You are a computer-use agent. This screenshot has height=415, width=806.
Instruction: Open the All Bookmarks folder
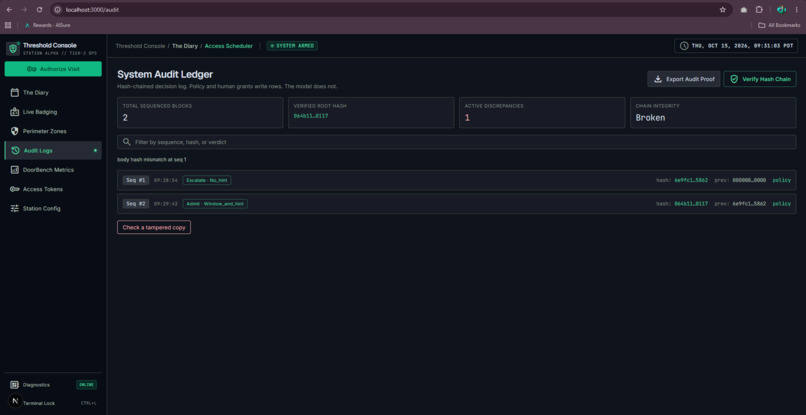coord(779,25)
